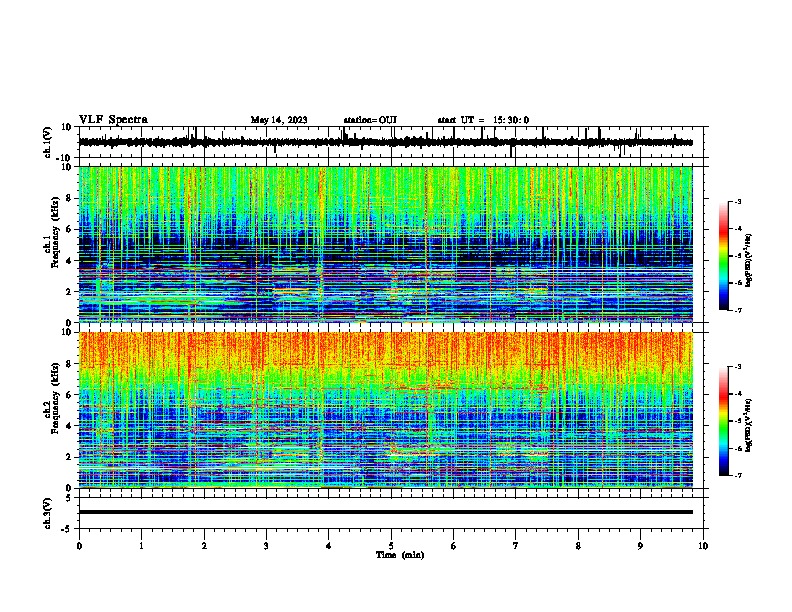Click the "5" tick on ch.3(V) axis
Viewport: 792px width, 612px height.
point(69,498)
